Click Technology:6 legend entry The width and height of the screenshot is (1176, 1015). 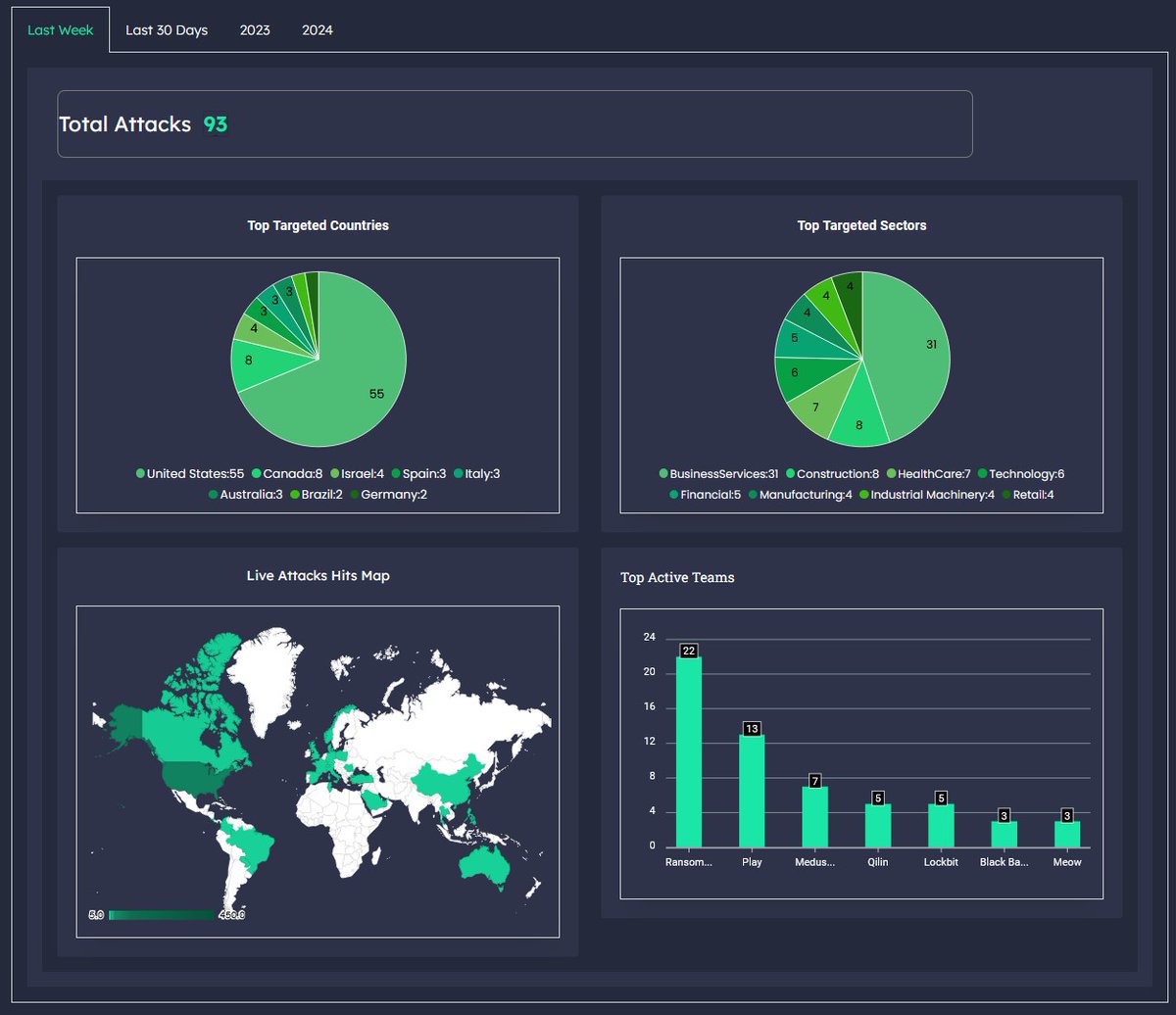1020,474
